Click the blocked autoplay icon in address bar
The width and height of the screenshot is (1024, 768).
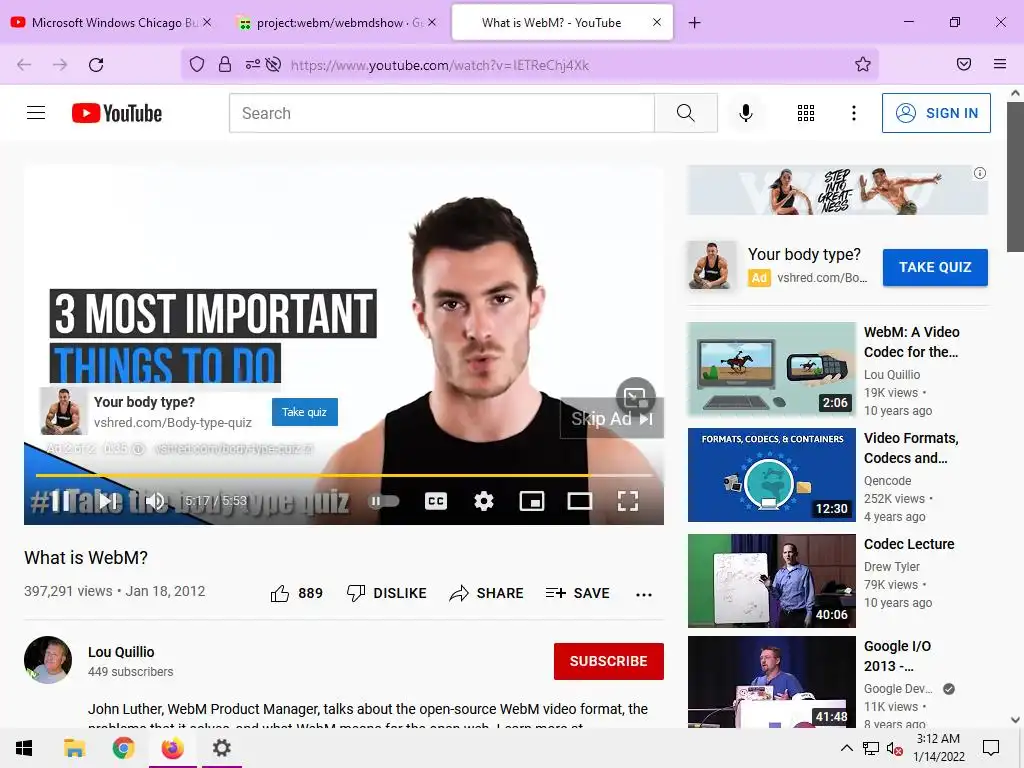click(274, 64)
